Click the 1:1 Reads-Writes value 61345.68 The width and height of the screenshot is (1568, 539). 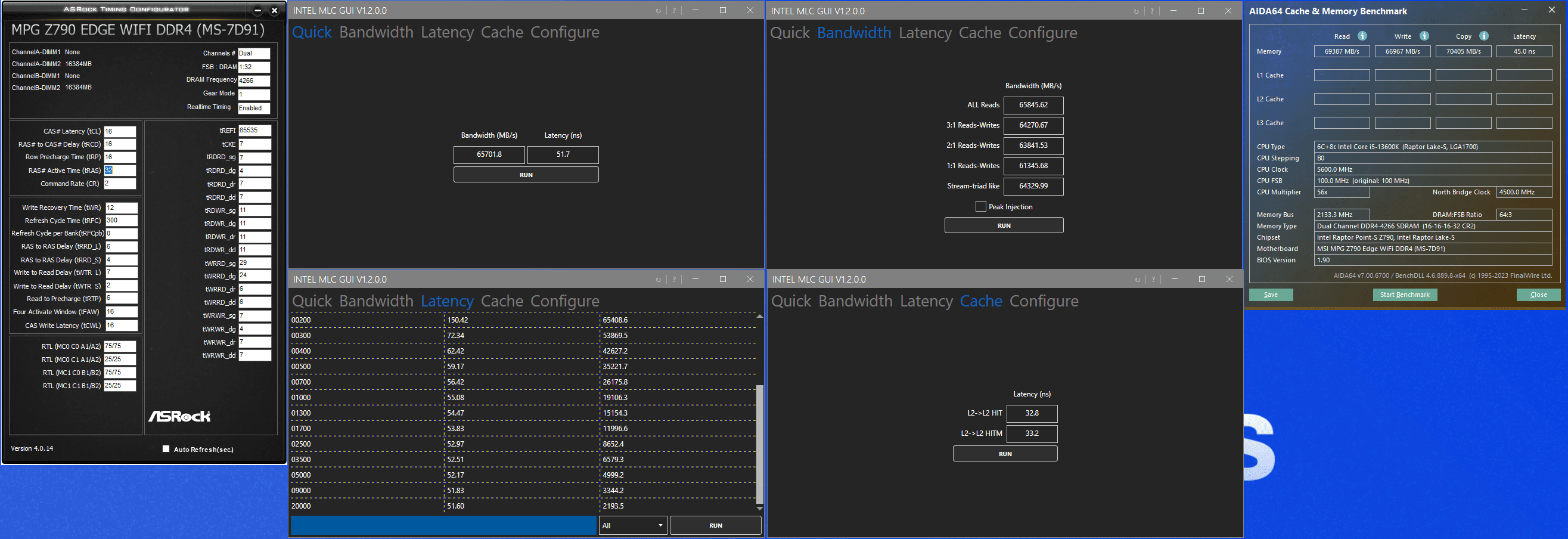coord(1033,166)
